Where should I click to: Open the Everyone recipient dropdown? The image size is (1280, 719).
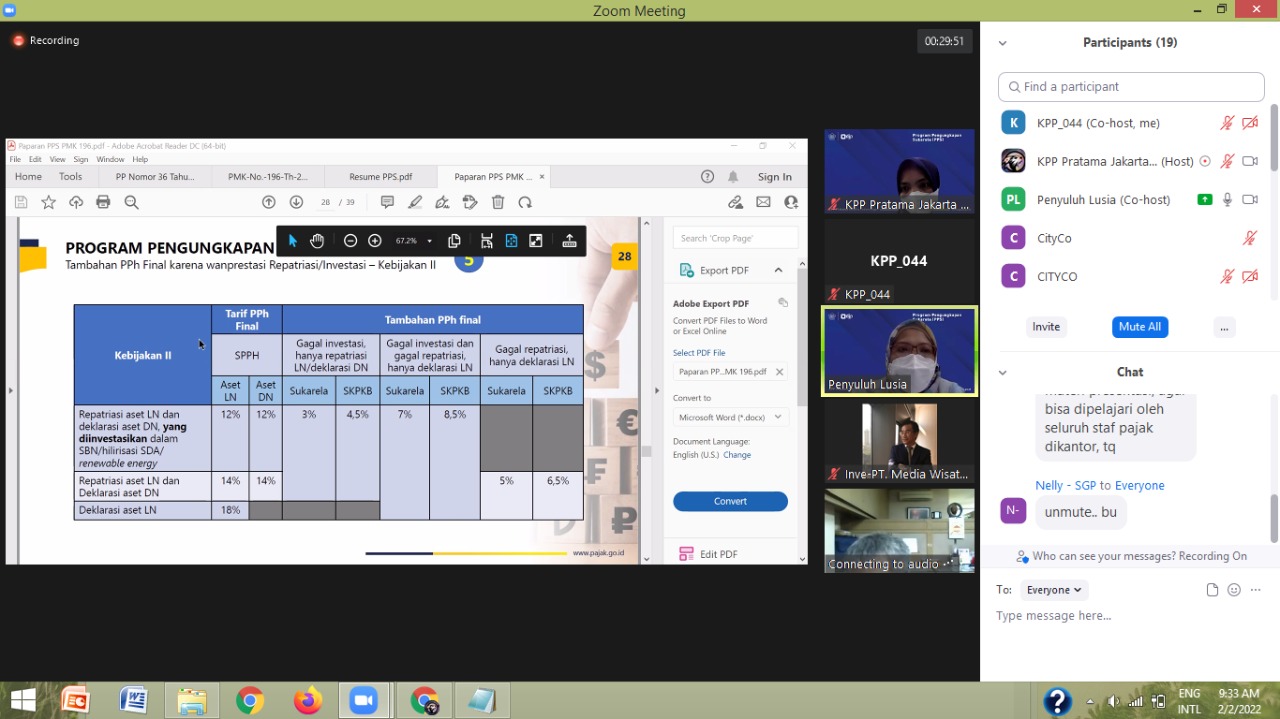[1054, 590]
